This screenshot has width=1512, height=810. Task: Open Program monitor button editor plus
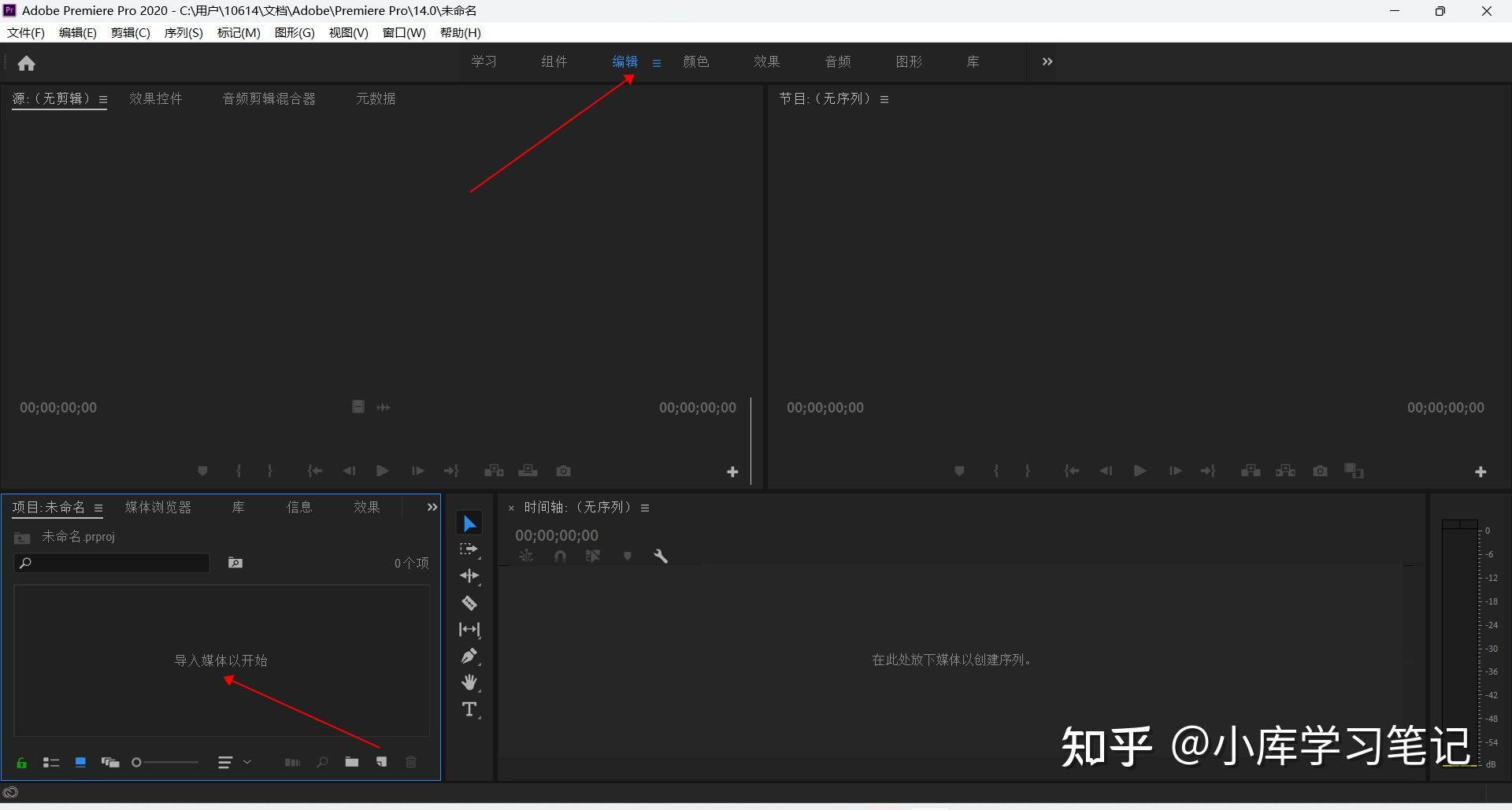1480,472
